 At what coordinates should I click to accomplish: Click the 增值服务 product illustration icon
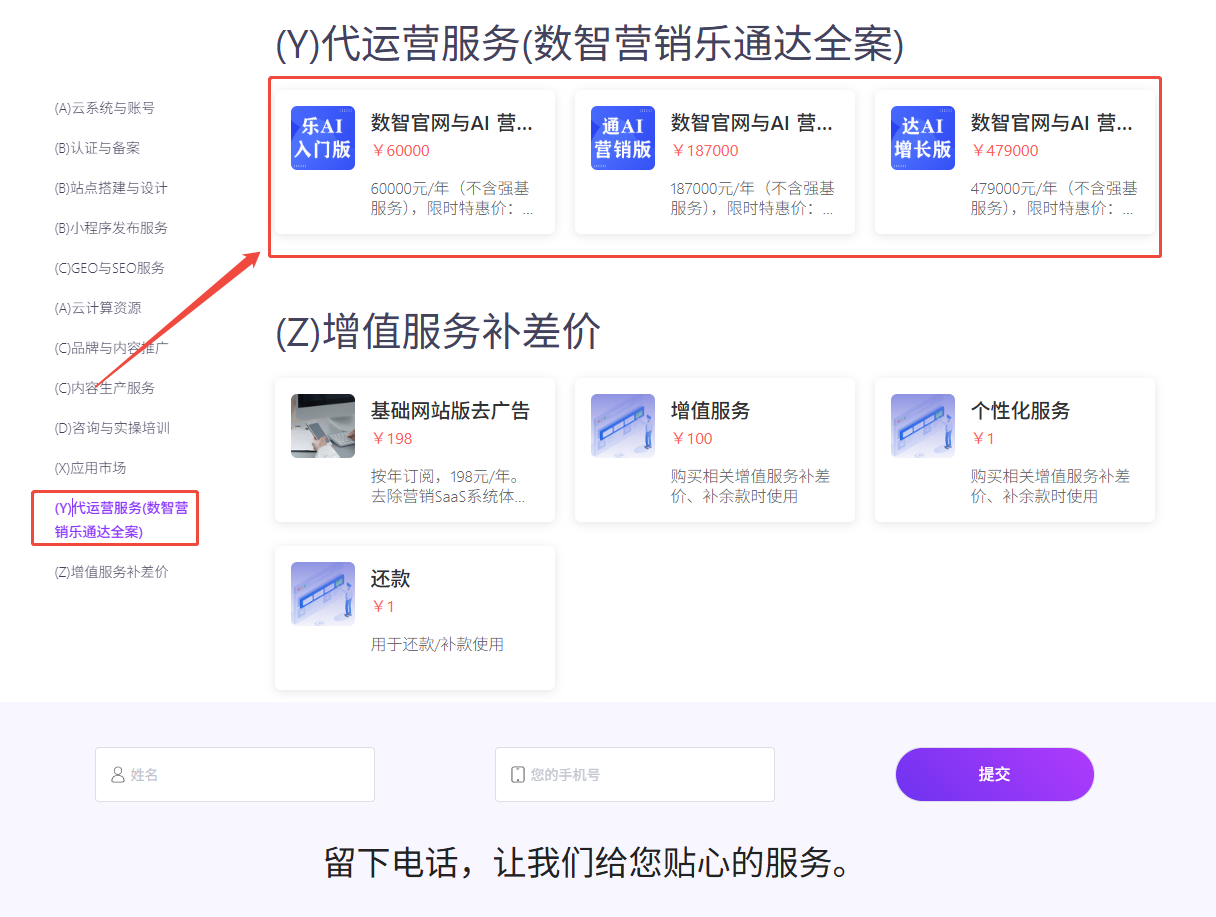[x=622, y=426]
